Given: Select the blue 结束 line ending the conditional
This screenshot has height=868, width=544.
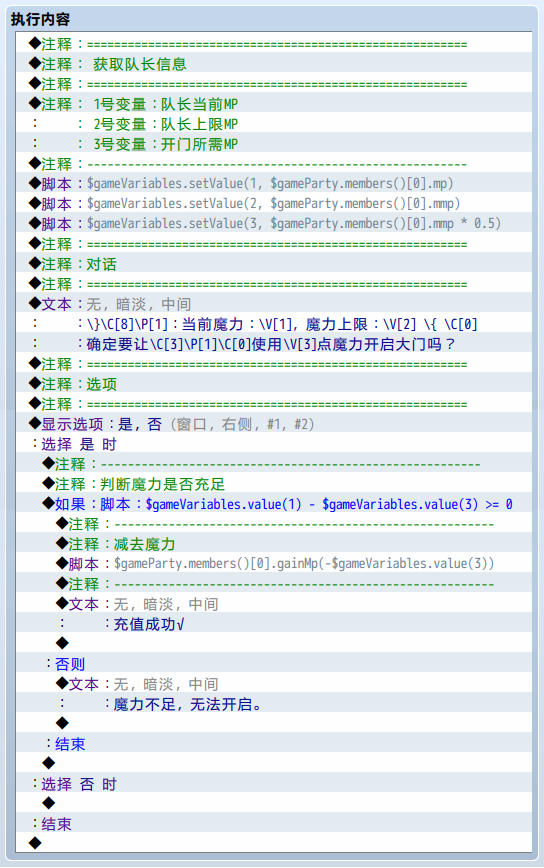Looking at the screenshot, I should click(274, 744).
